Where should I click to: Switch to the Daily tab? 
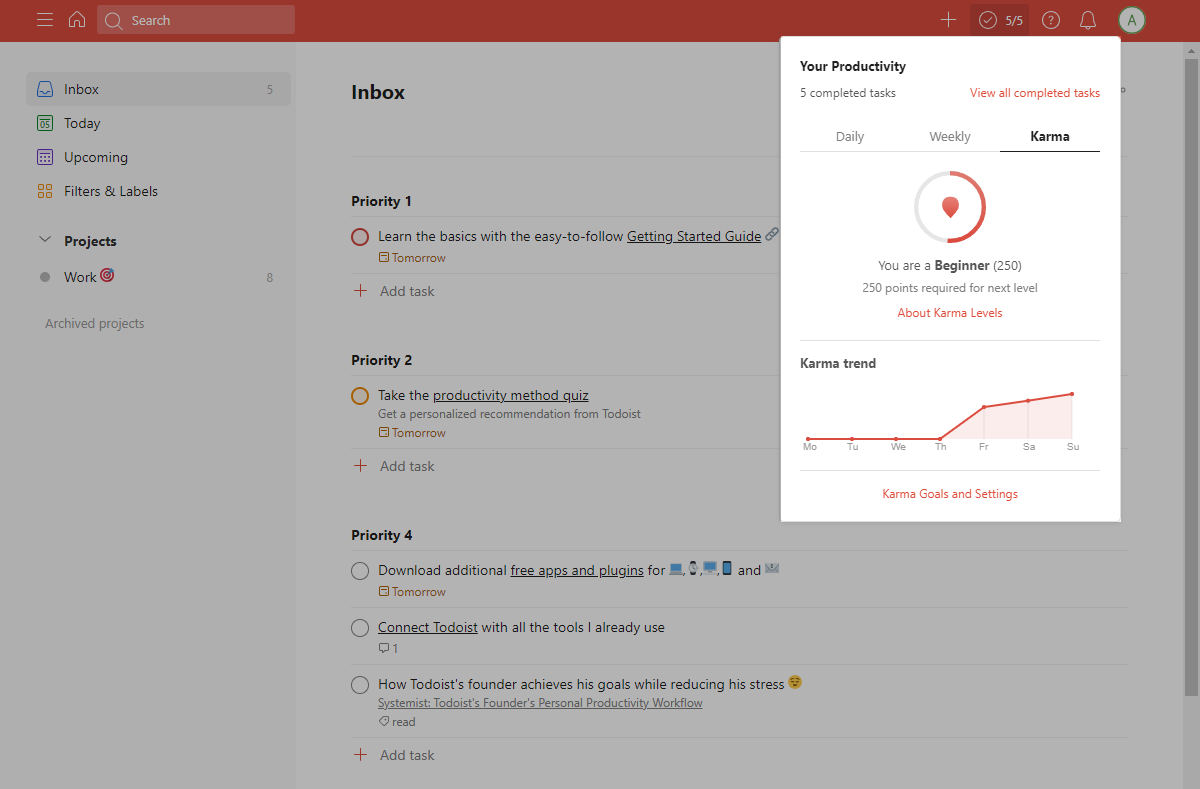click(850, 137)
